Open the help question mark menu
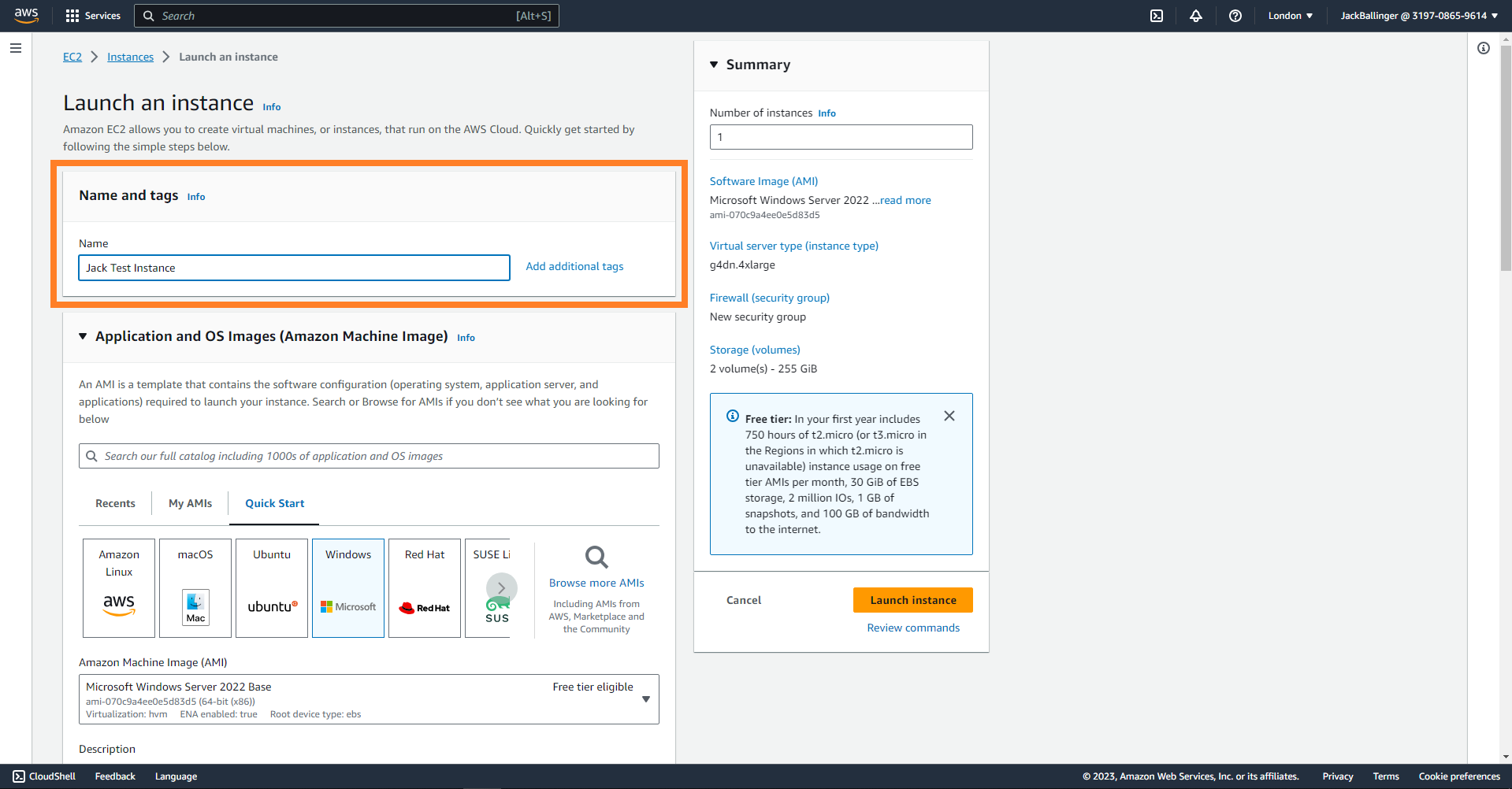 [x=1235, y=16]
